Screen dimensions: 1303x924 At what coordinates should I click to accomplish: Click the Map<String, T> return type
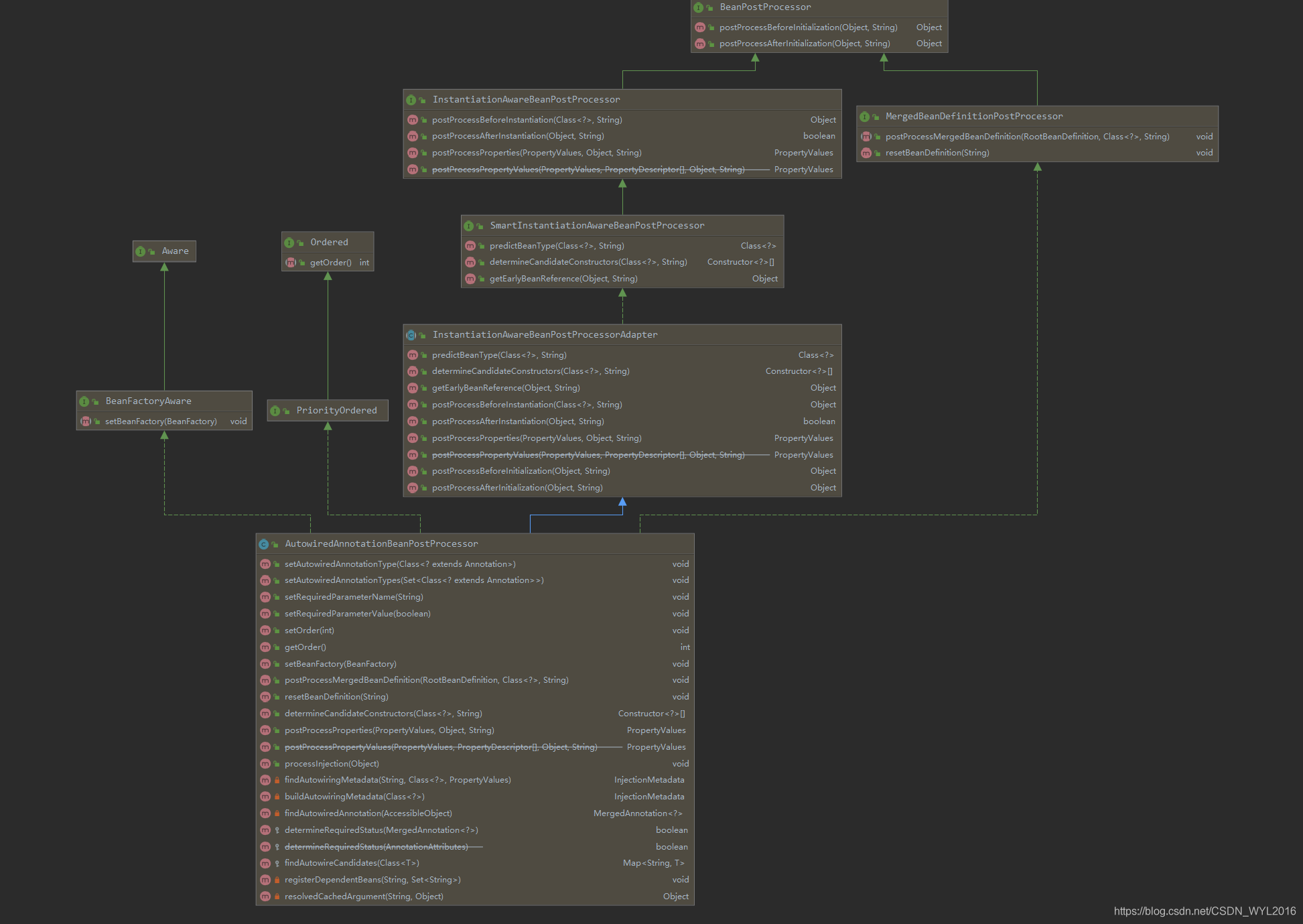click(654, 863)
